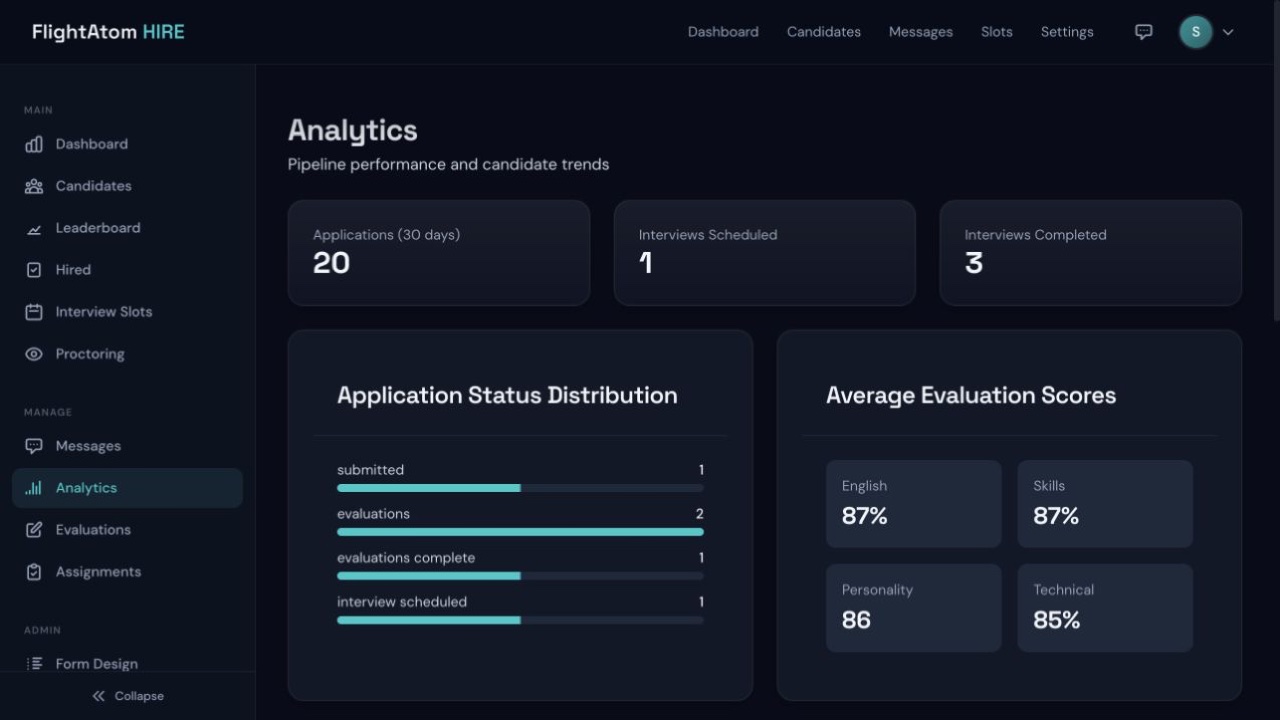
Task: Click the user avatar with letter S
Action: (x=1196, y=32)
